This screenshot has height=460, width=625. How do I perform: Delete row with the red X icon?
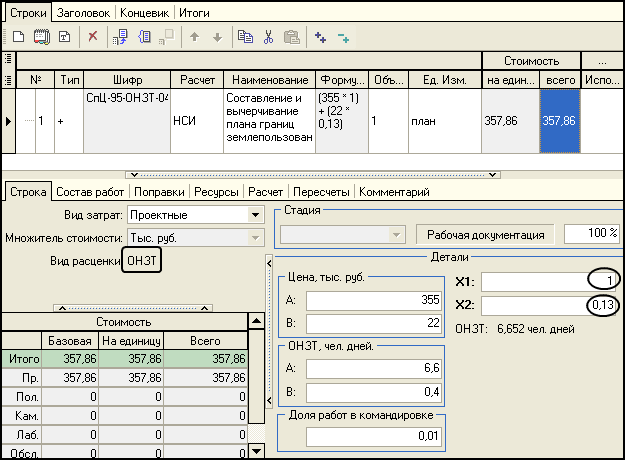pos(93,37)
